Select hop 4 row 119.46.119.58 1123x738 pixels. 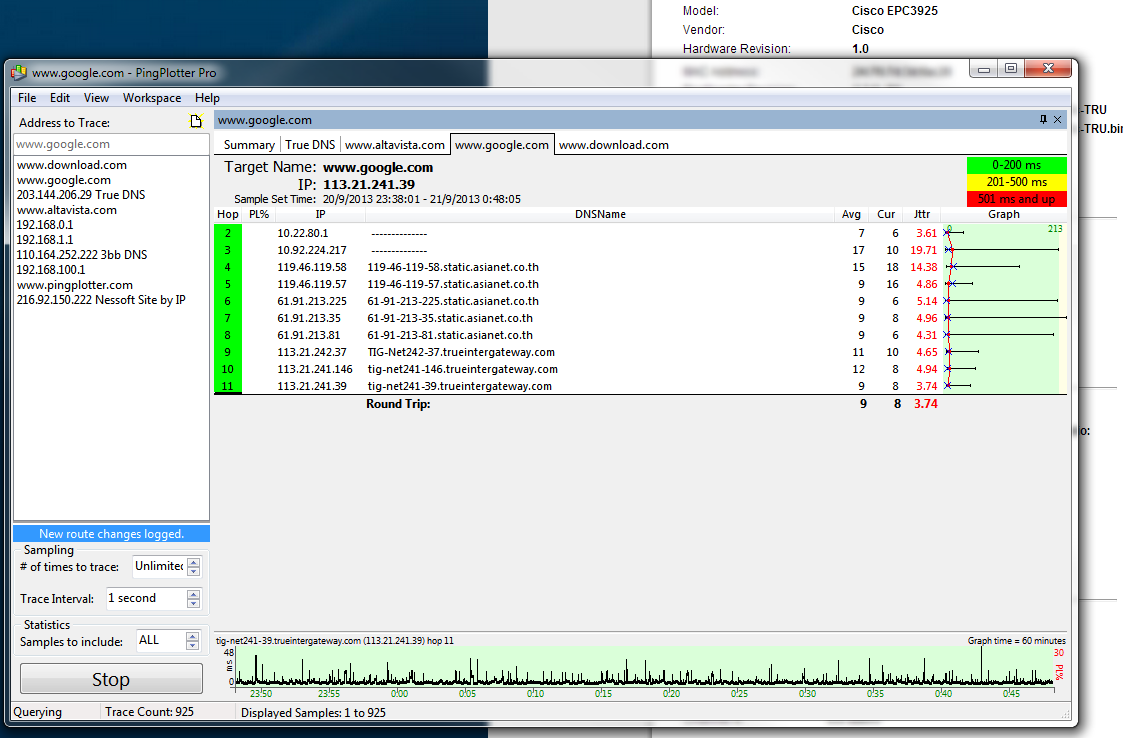(x=640, y=267)
